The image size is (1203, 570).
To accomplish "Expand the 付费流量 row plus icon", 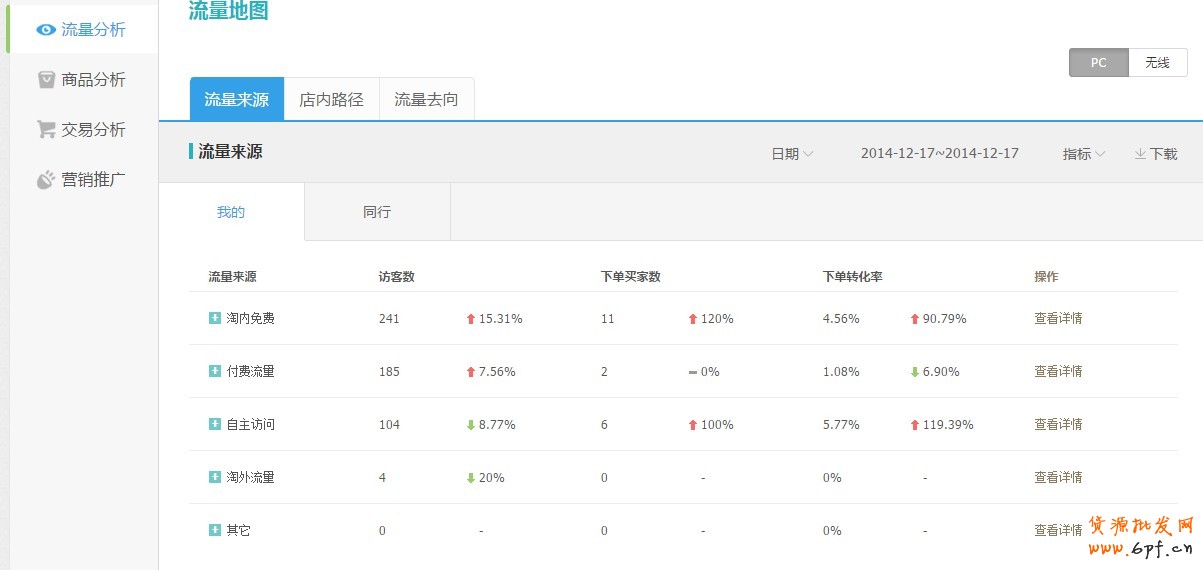I will 214,371.
